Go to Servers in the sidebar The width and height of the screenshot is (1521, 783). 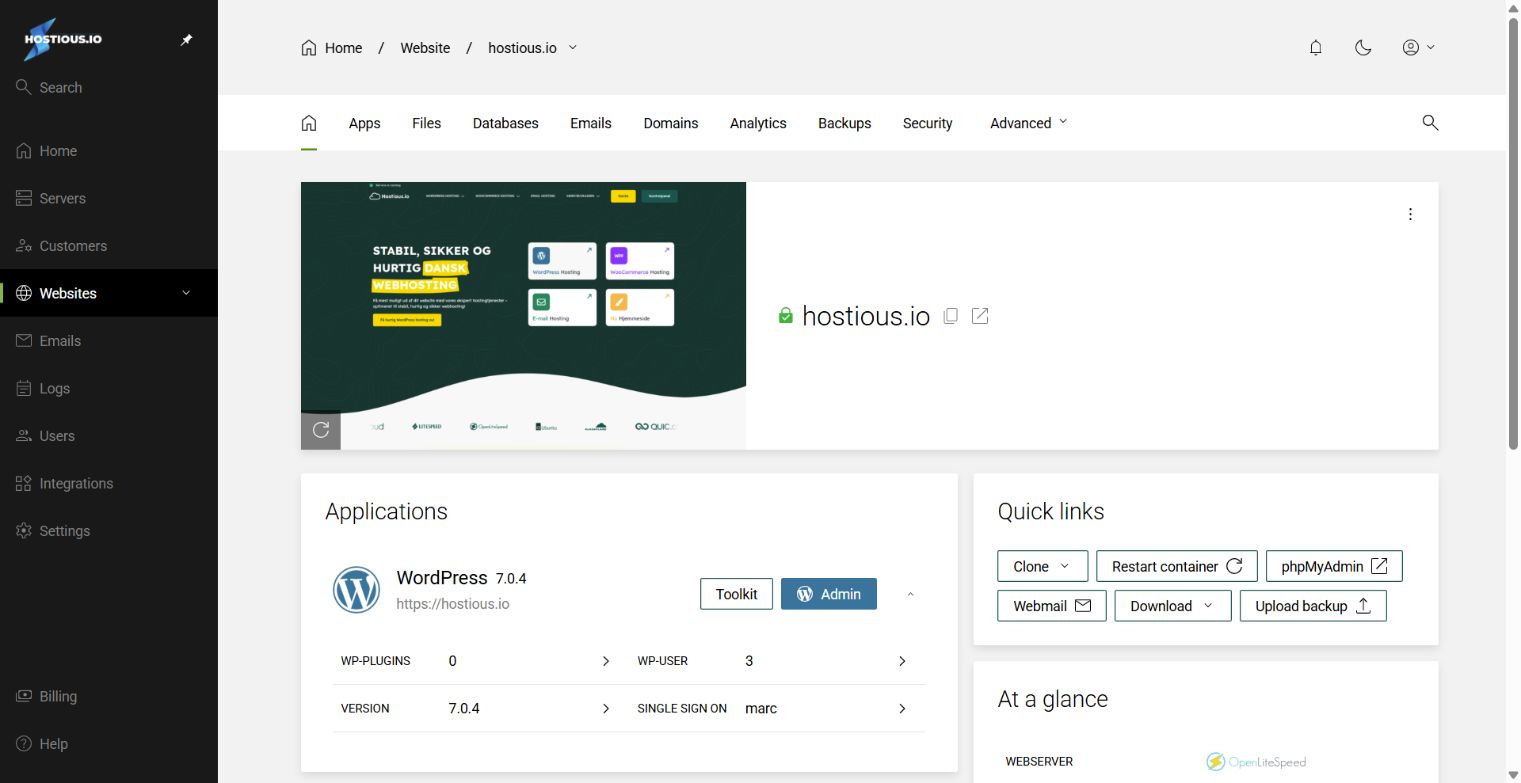(109, 198)
